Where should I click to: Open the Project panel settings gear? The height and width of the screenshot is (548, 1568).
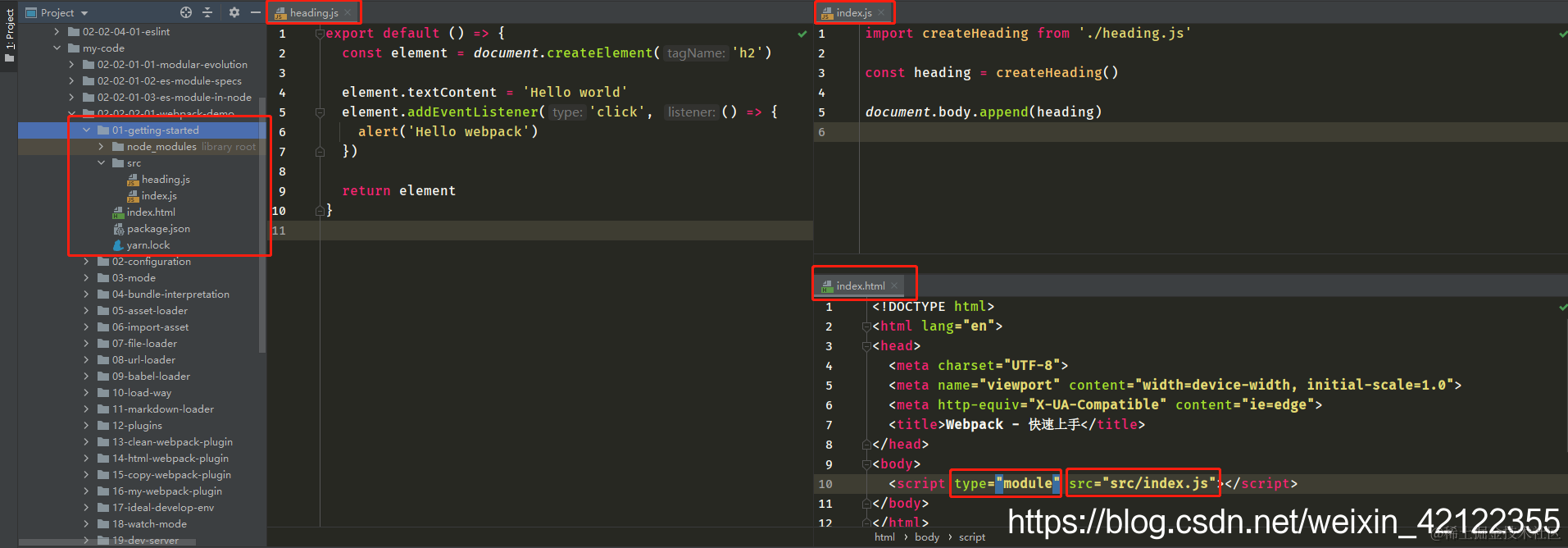(234, 12)
